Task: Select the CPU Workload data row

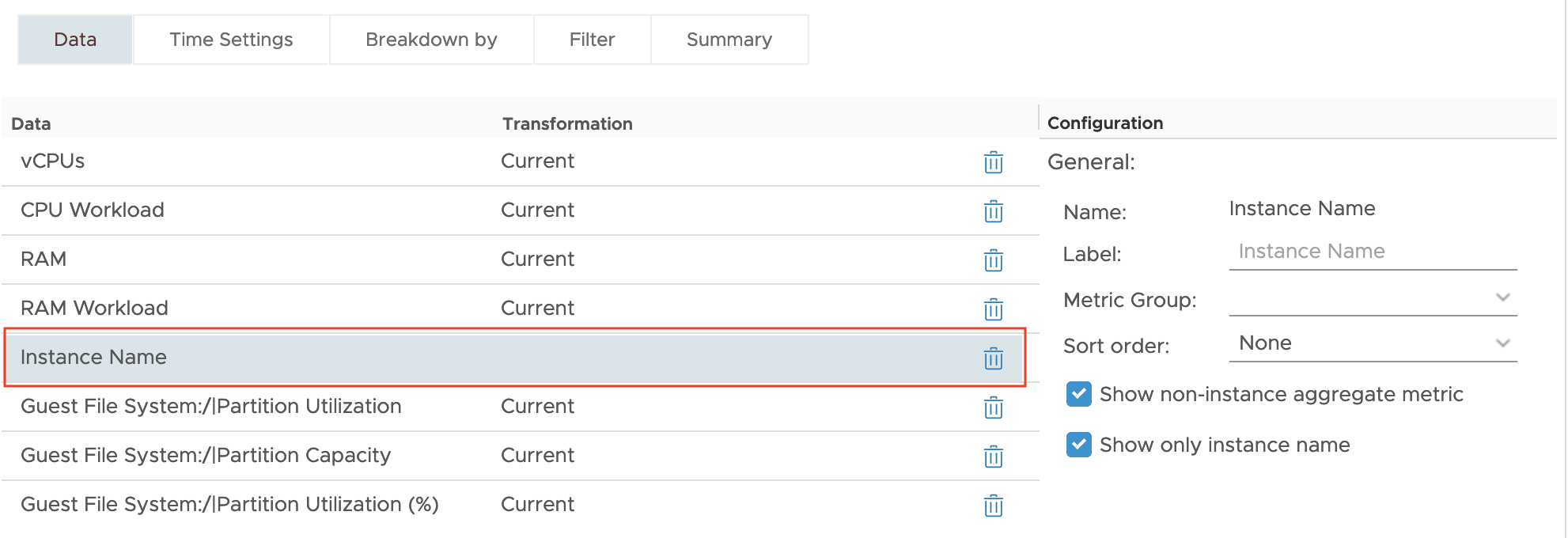Action: point(520,210)
